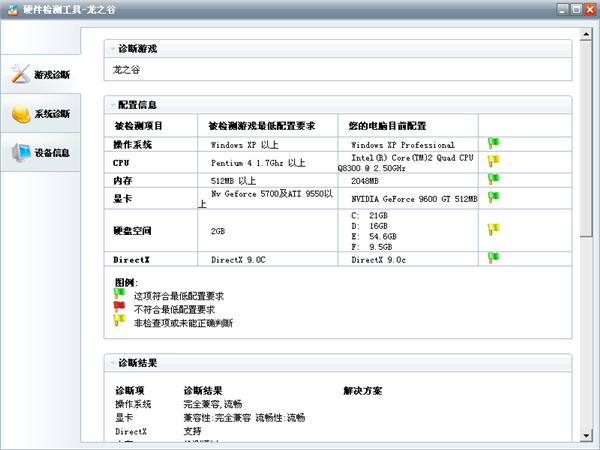Close the 硬件检测工具 window
The width and height of the screenshot is (600, 450).
590,9
